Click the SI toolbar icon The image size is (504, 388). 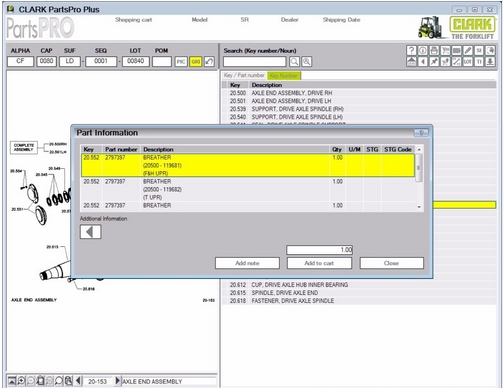click(479, 50)
